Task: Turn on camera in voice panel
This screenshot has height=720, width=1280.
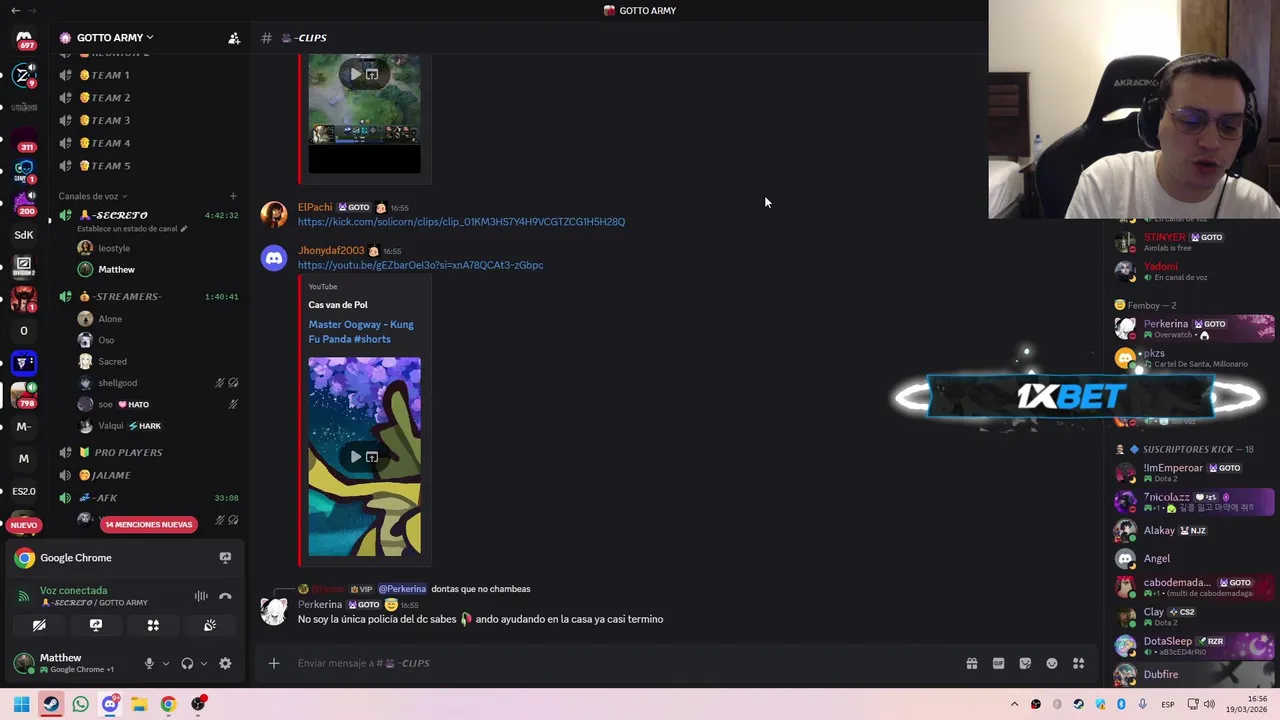Action: click(x=39, y=625)
